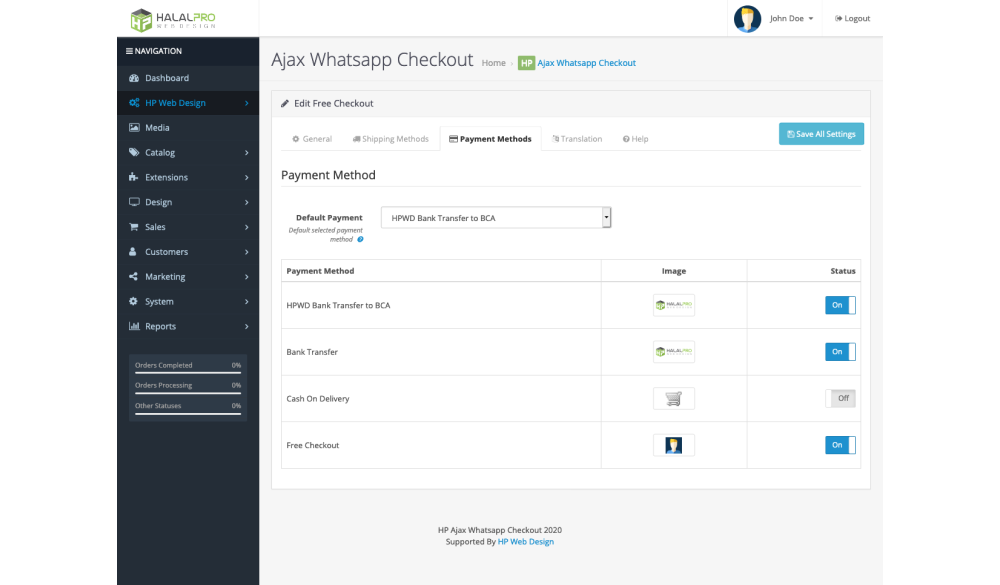Image resolution: width=1000 pixels, height=585 pixels.
Task: Click the Orders Completed progress bar
Action: coord(188,373)
